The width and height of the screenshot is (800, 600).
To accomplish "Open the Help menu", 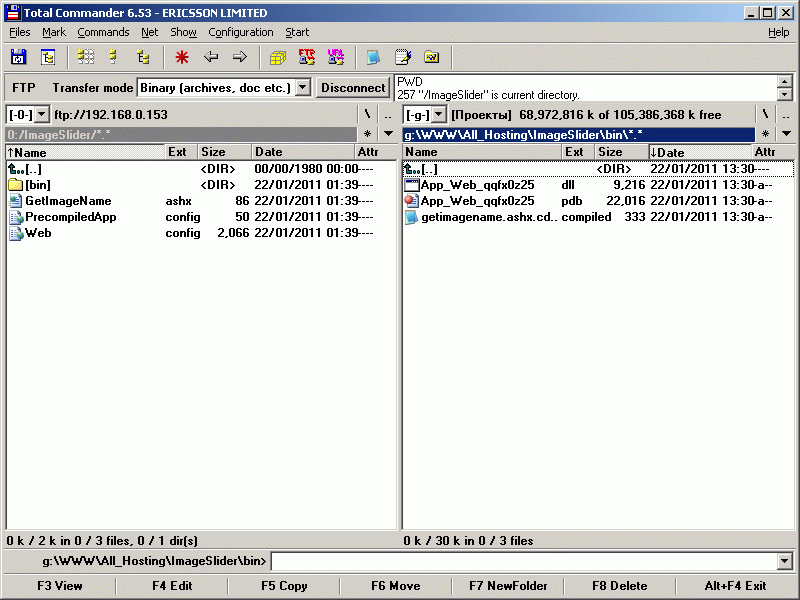I will click(x=779, y=32).
